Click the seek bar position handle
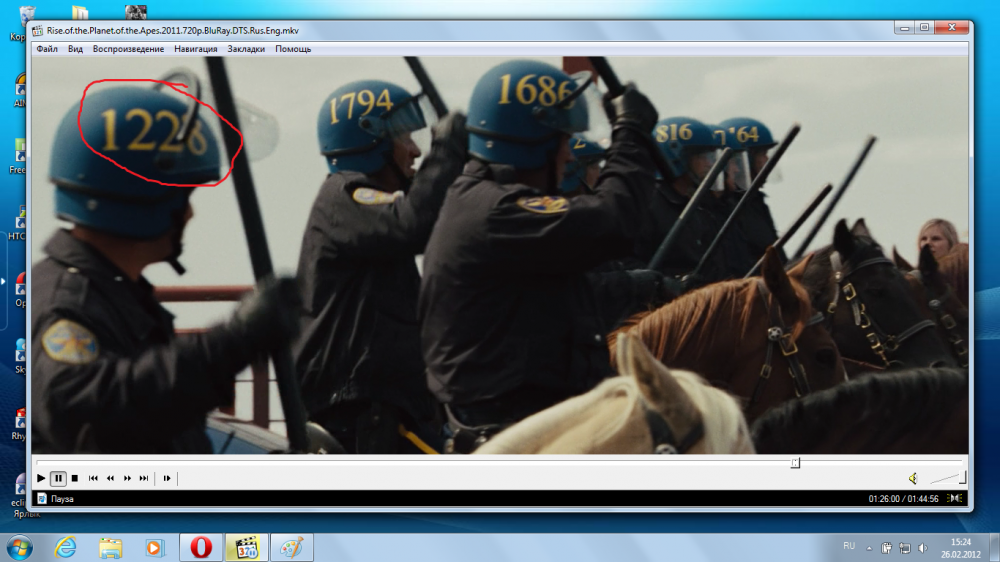The height and width of the screenshot is (562, 1000). [795, 462]
